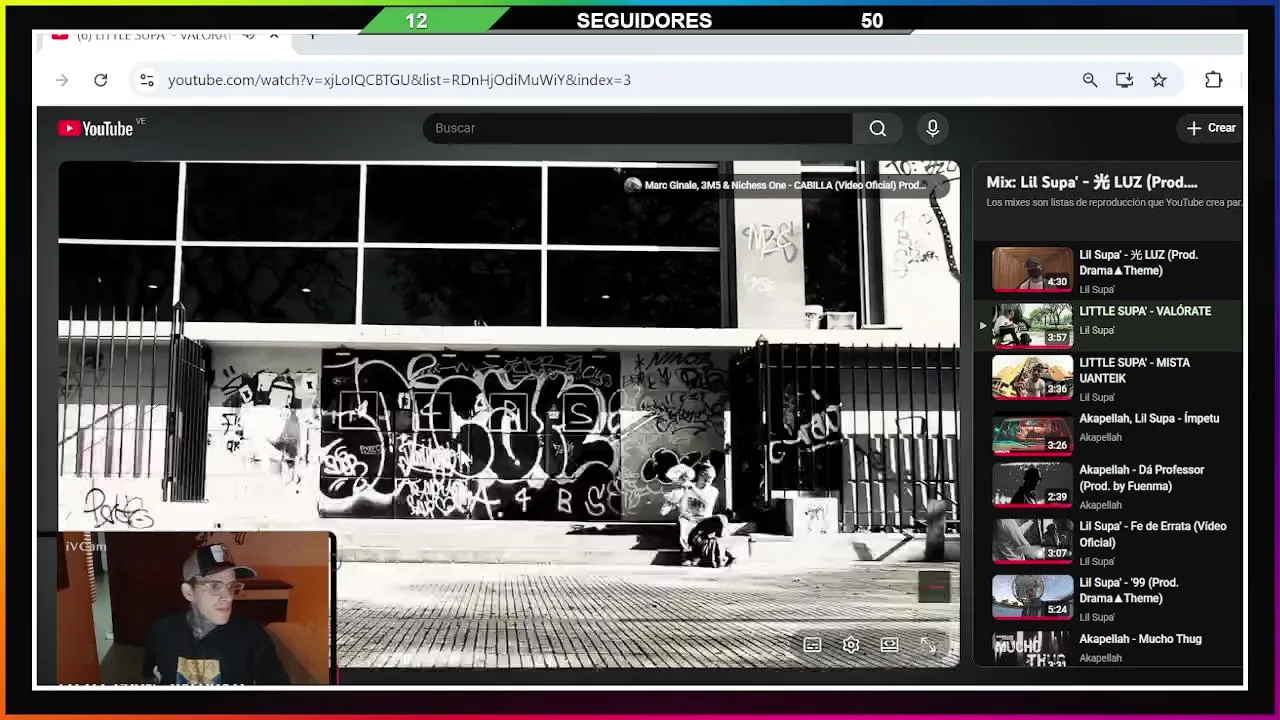
Task: Close the LITTLE SUPA browser tab
Action: coord(276,35)
